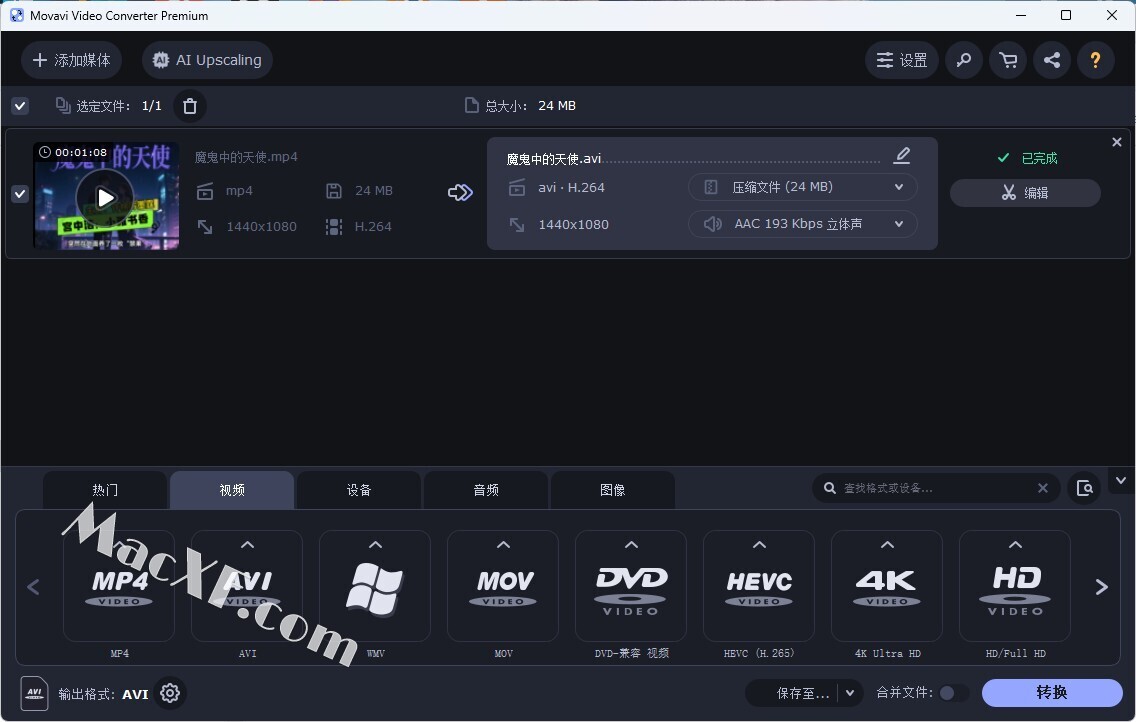This screenshot has width=1136, height=722.
Task: Expand HEVC presets with the up chevron
Action: coord(759,545)
